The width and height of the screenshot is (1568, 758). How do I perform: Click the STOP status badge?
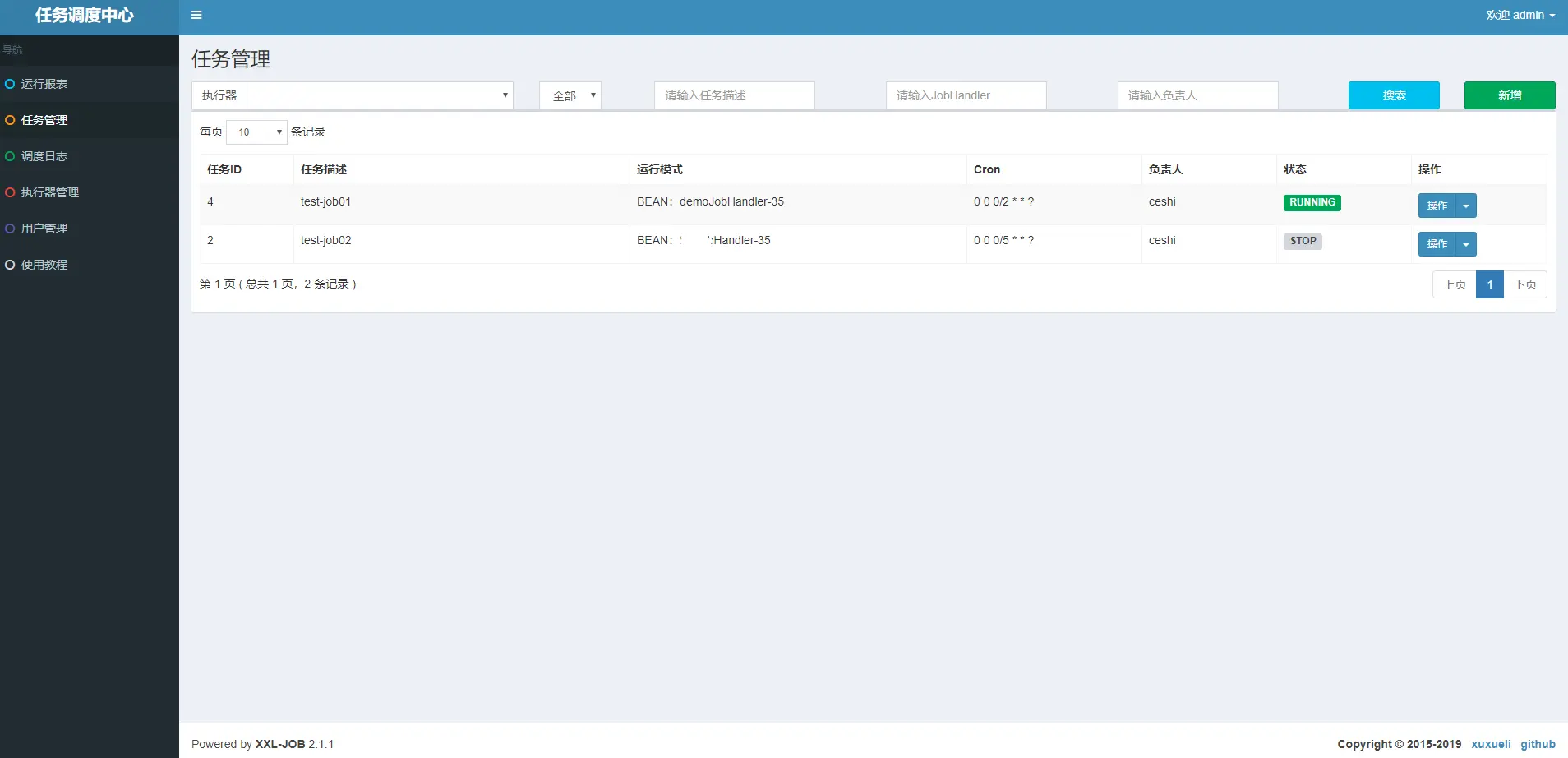(x=1303, y=241)
